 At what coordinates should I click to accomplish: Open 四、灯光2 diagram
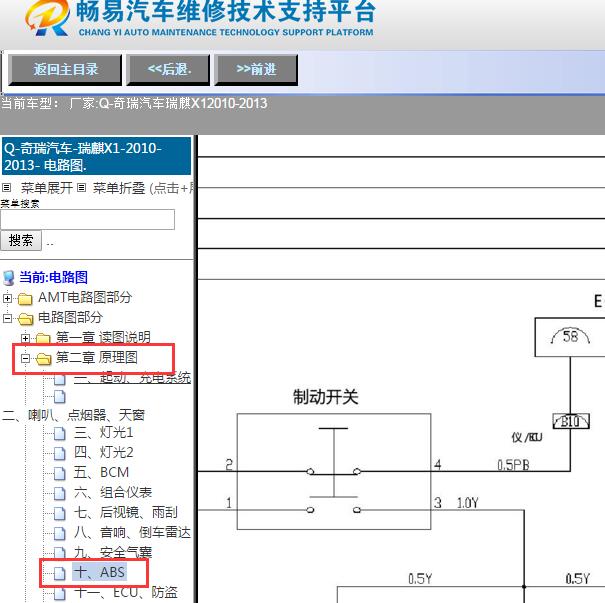103,453
